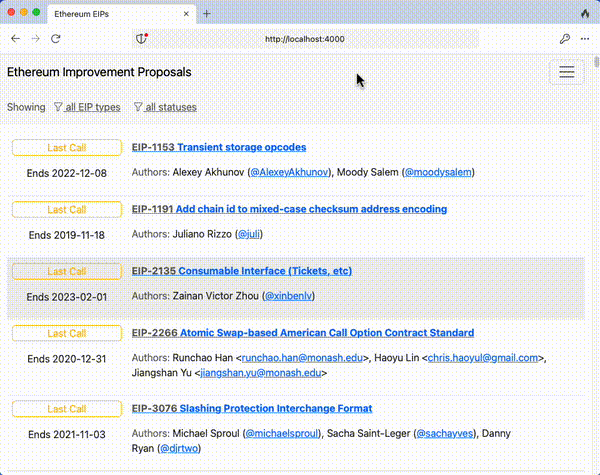
Task: Click Last Call badge for EIP-1191
Action: coord(67,210)
